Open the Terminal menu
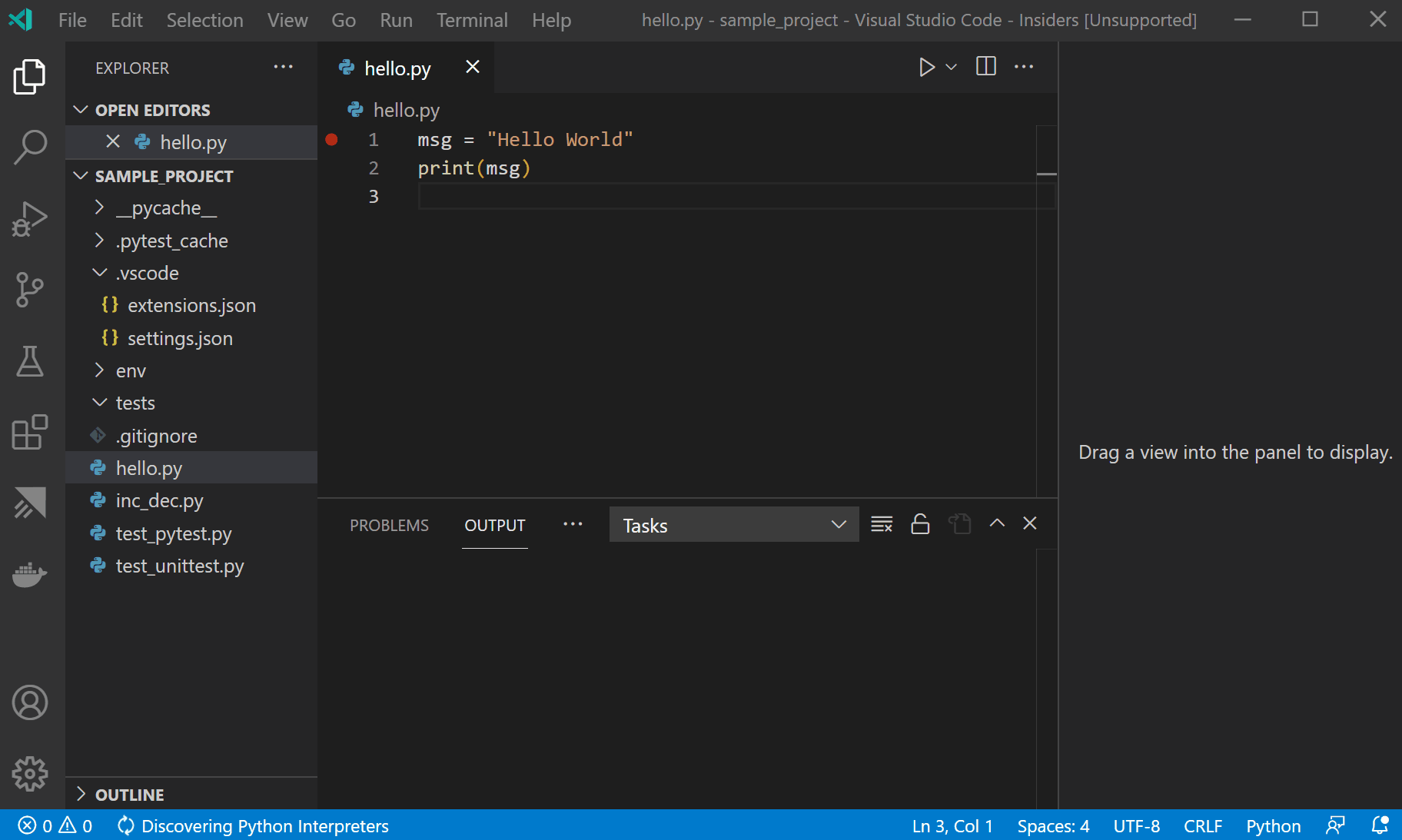Image resolution: width=1402 pixels, height=840 pixels. click(x=472, y=20)
